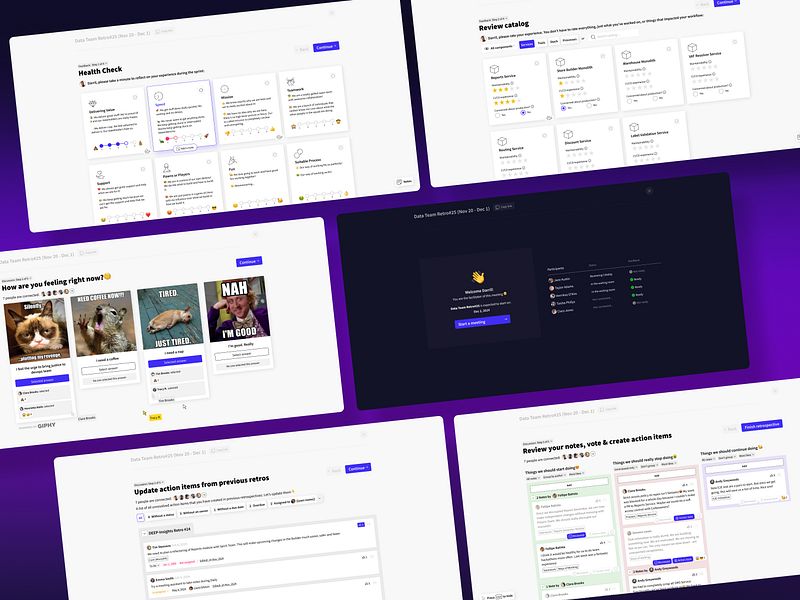Click the VAT Resolver Service cube icon

pos(692,47)
